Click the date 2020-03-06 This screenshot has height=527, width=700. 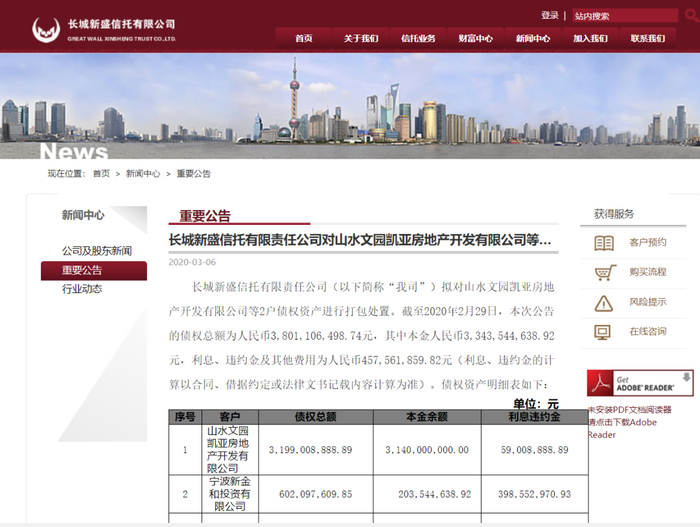tap(192, 262)
